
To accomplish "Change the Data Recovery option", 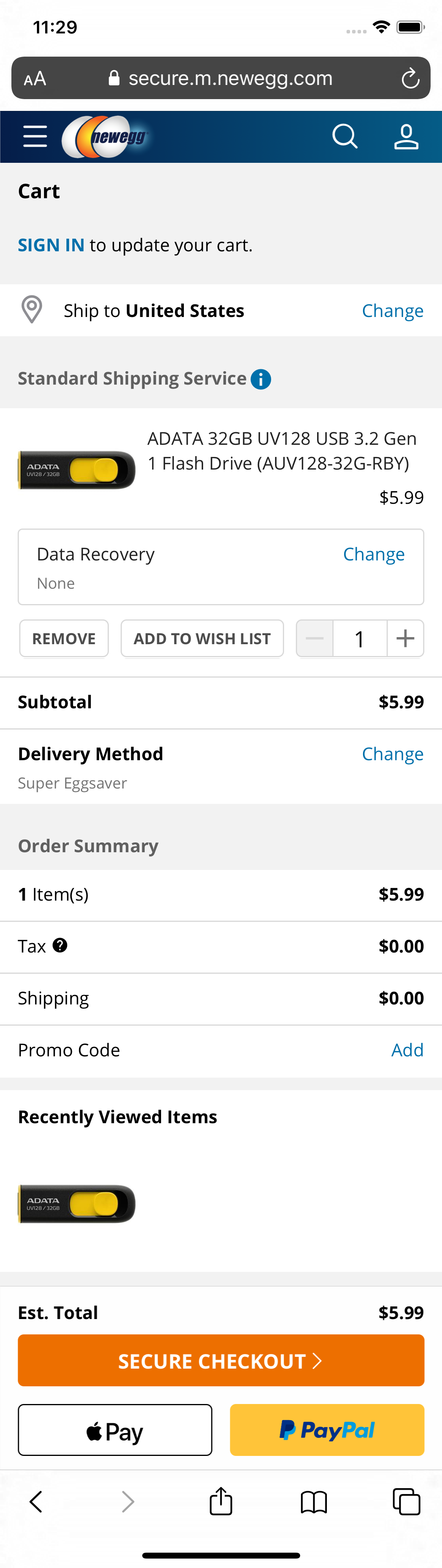I will point(374,555).
